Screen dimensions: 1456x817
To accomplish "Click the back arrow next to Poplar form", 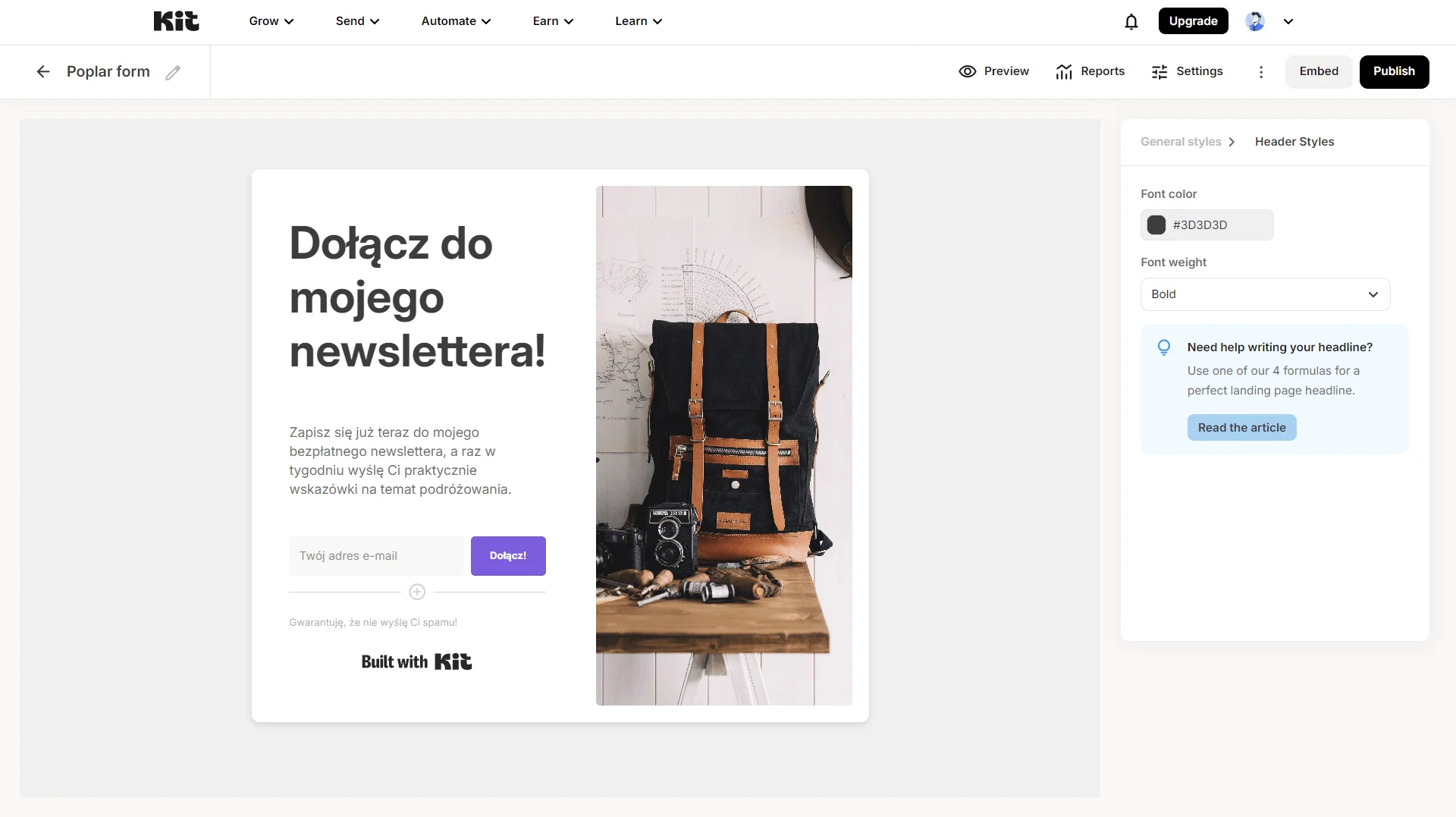I will tap(43, 71).
